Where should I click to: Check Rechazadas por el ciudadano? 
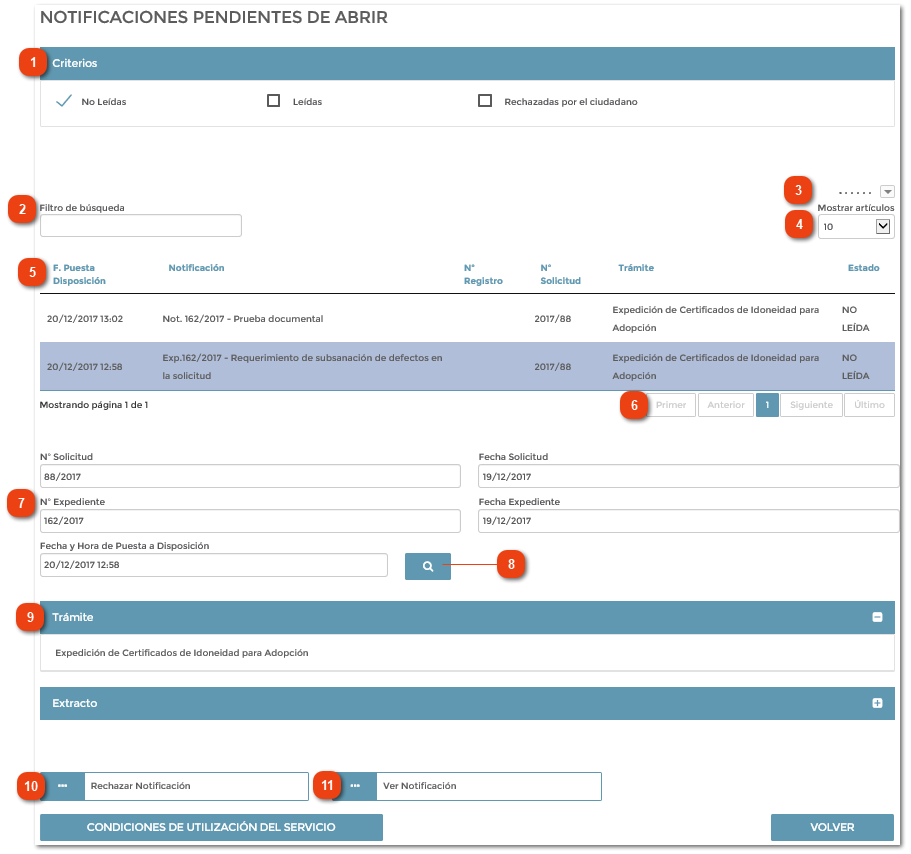pyautogui.click(x=486, y=99)
